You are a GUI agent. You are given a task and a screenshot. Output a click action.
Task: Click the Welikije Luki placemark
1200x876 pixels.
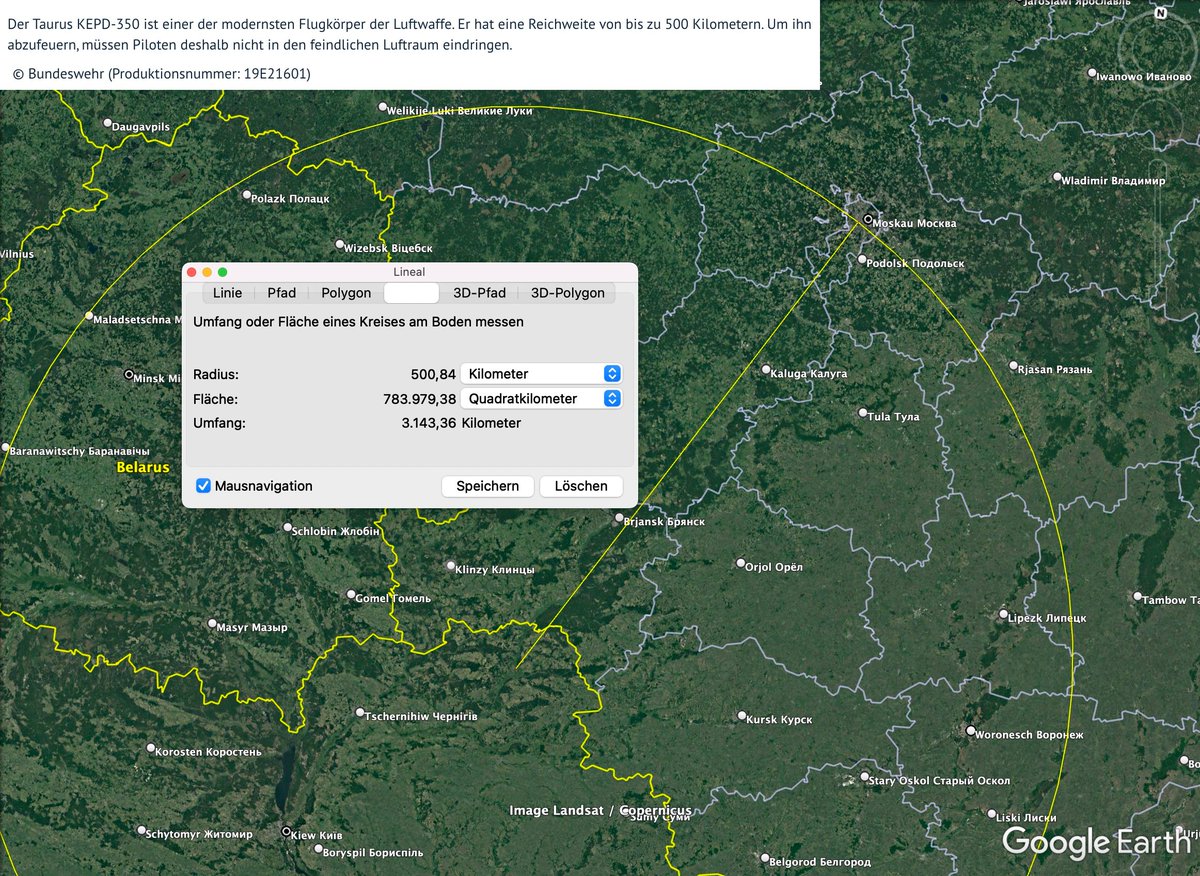(382, 107)
